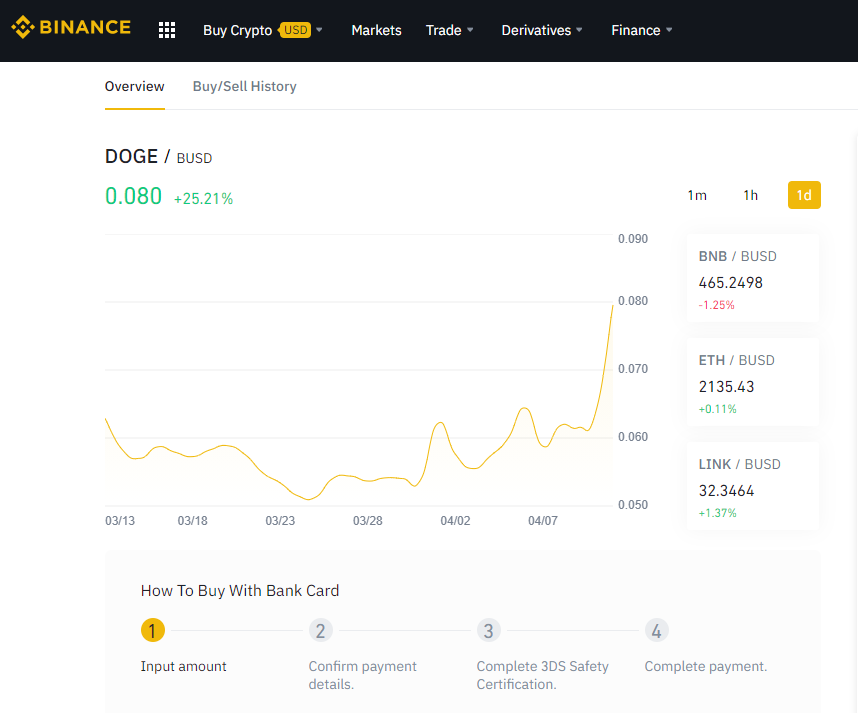The width and height of the screenshot is (858, 713).
Task: Click the 32.3464 LINK price
Action: 726,491
